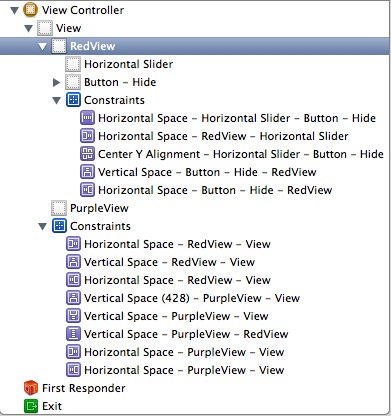391x416 pixels.
Task: Collapse the RedView disclosure triangle
Action: tap(43, 46)
